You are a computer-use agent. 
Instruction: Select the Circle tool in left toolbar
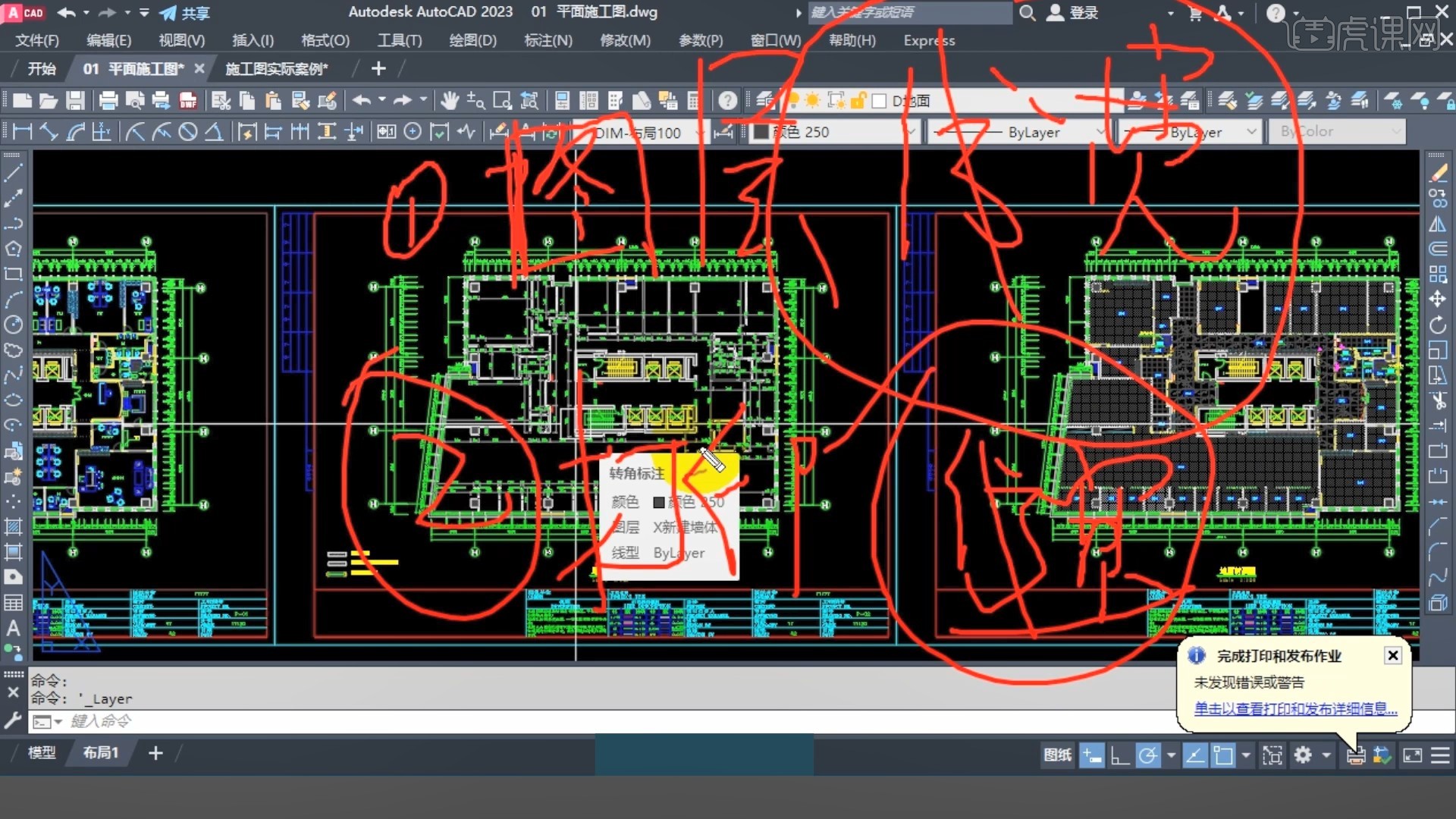click(x=14, y=325)
